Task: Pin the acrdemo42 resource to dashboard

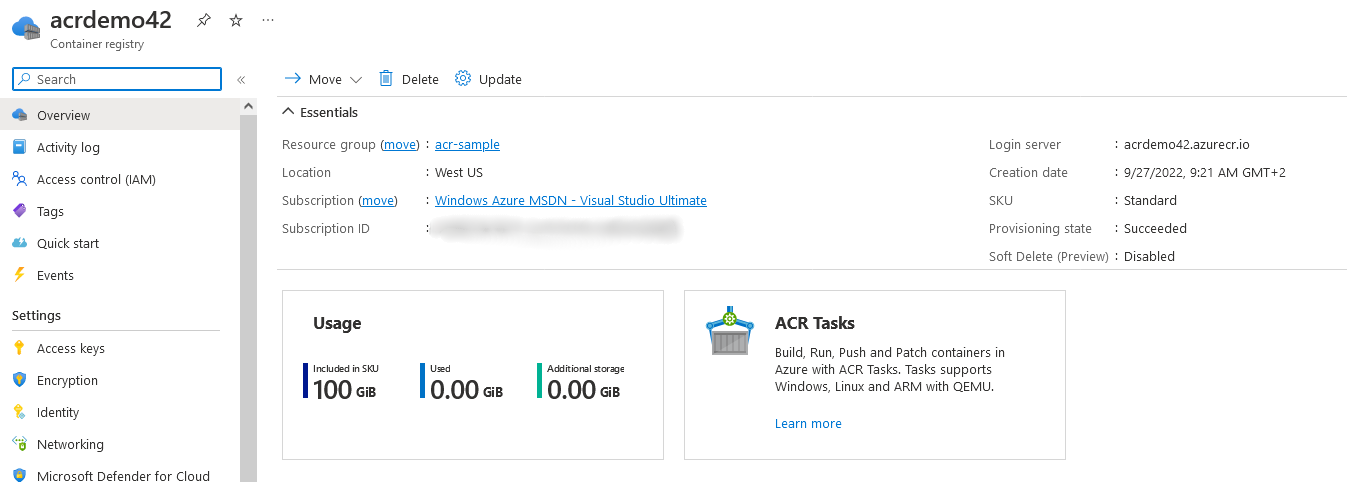Action: coord(204,20)
